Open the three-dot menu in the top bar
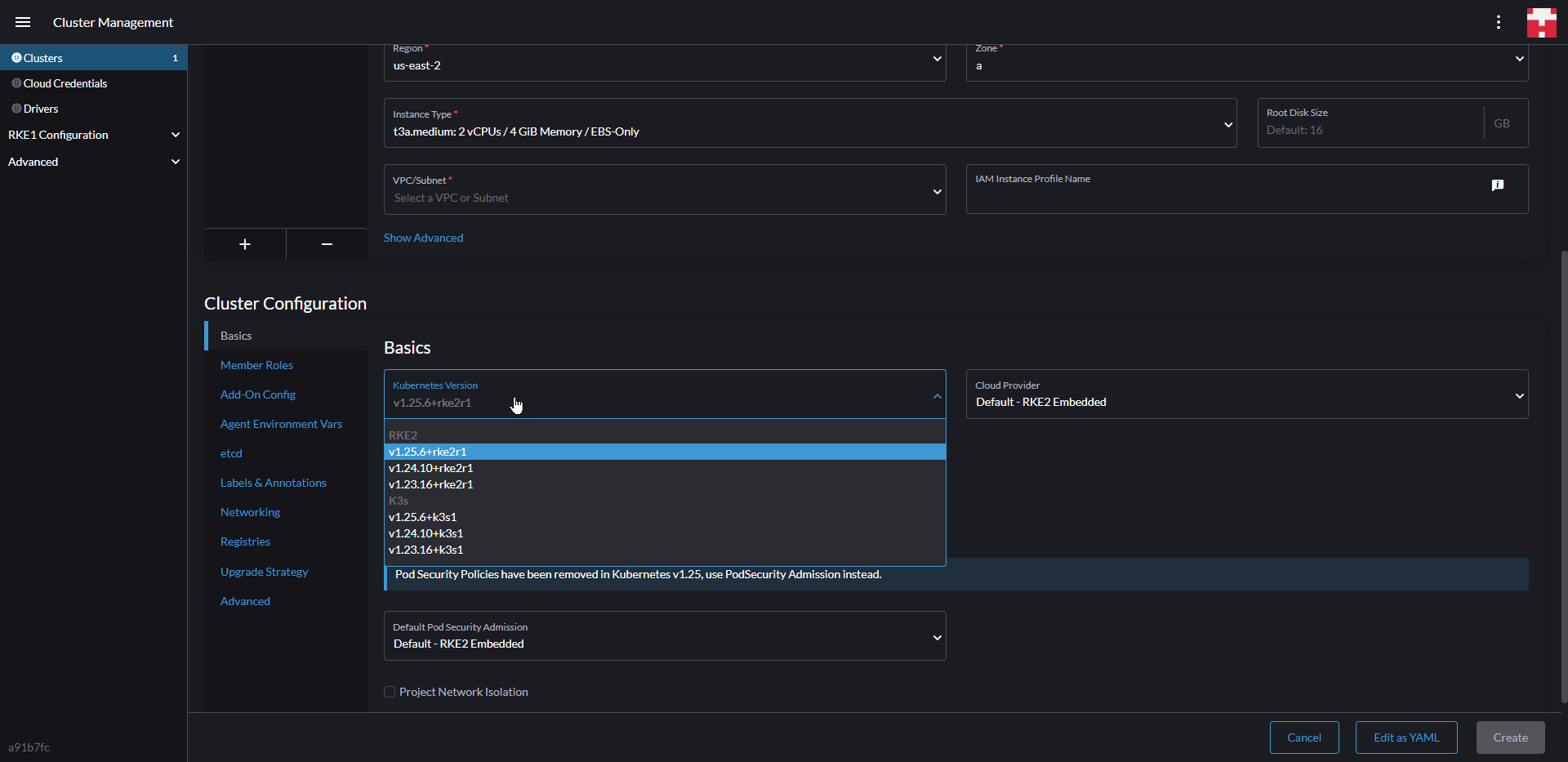This screenshot has width=1568, height=762. pyautogui.click(x=1499, y=22)
